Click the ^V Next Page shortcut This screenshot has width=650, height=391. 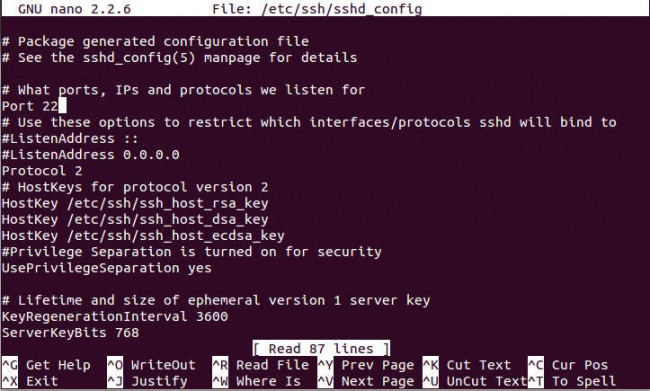[x=366, y=381]
